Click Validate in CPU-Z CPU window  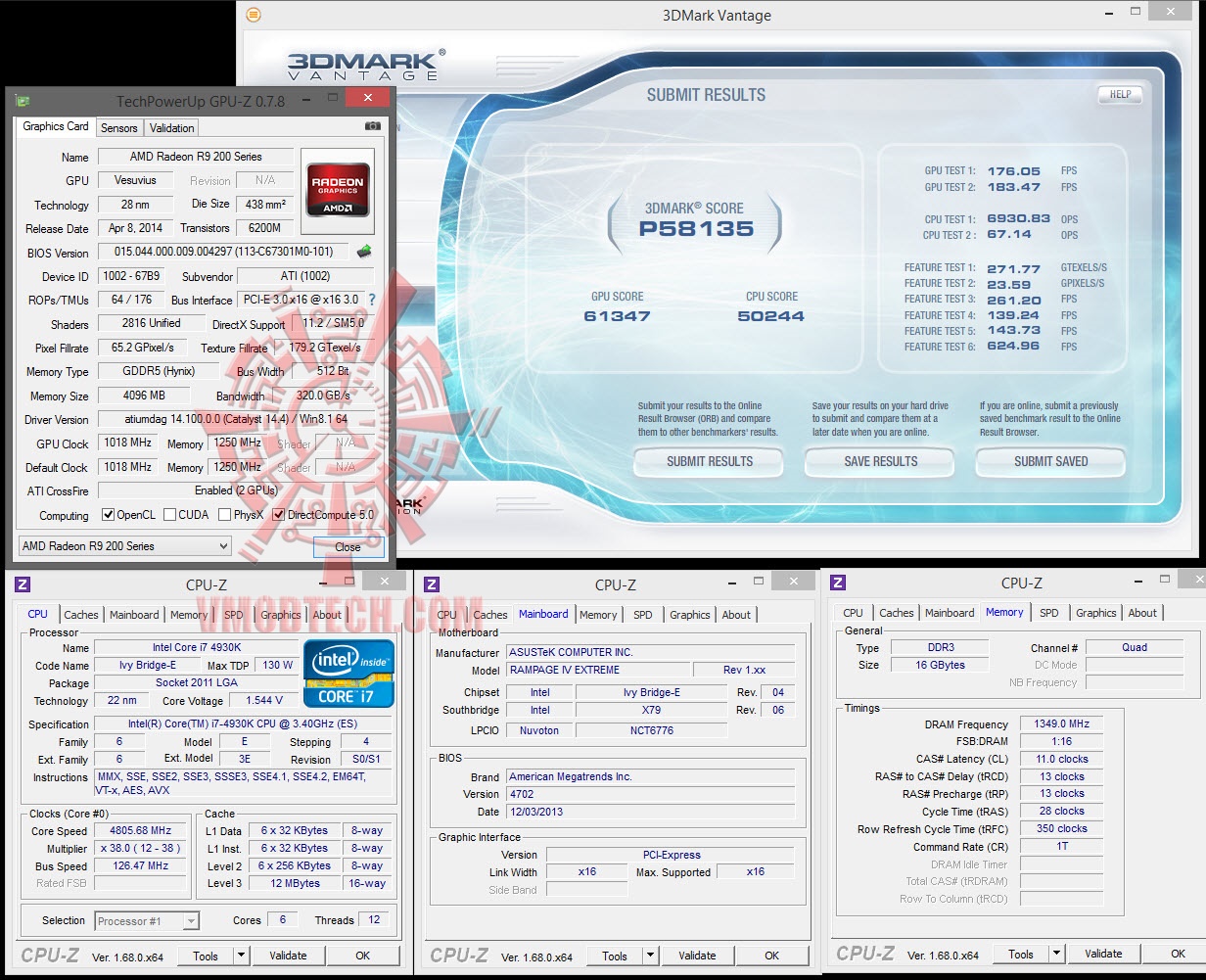coord(288,956)
